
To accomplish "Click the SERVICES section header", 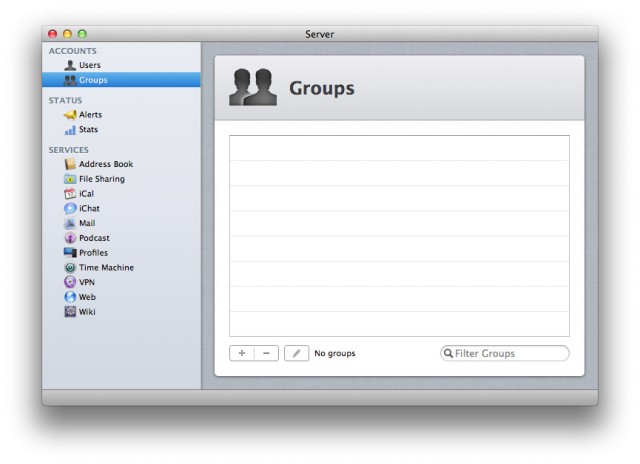I will (x=69, y=150).
